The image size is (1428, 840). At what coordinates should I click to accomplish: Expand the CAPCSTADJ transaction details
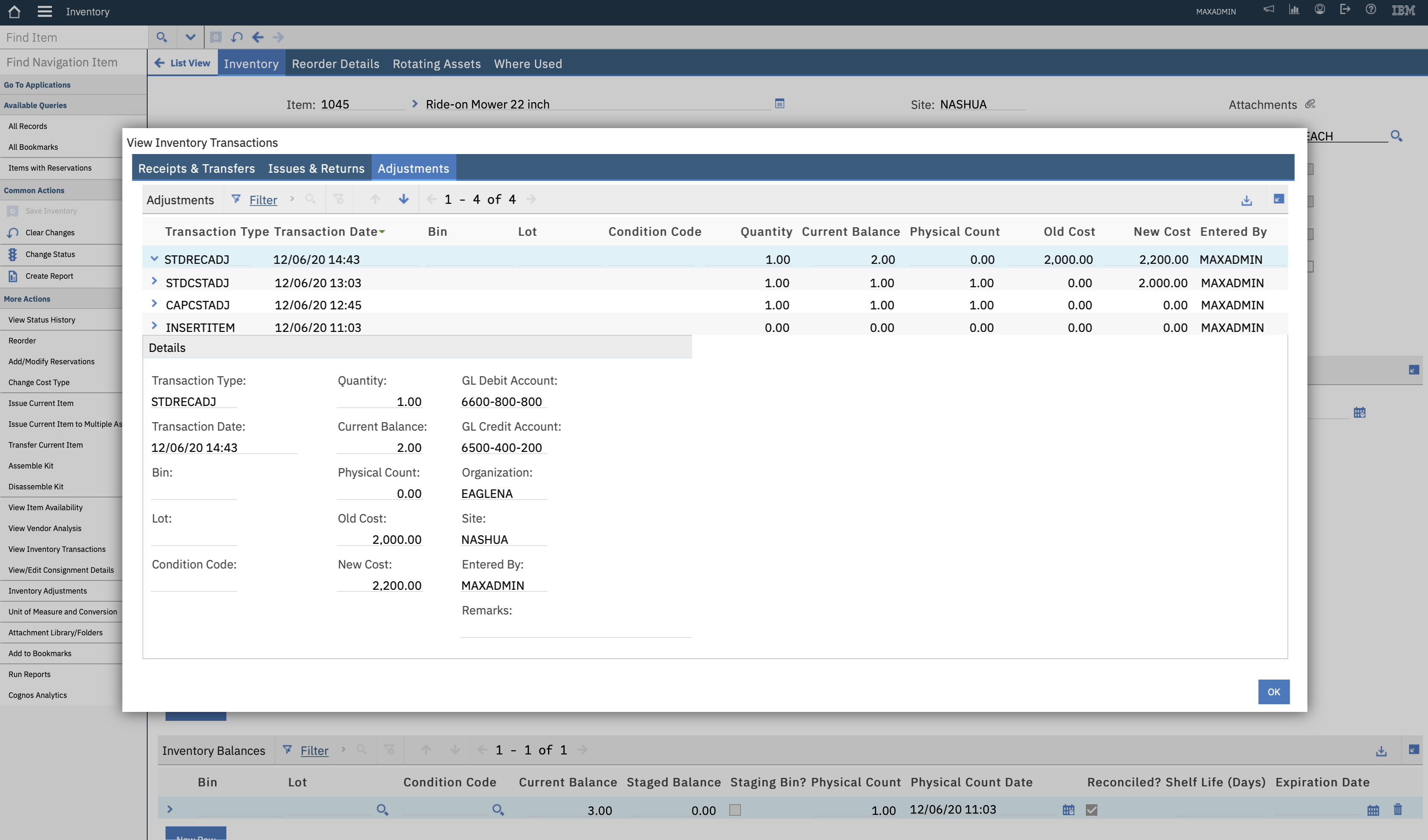154,303
